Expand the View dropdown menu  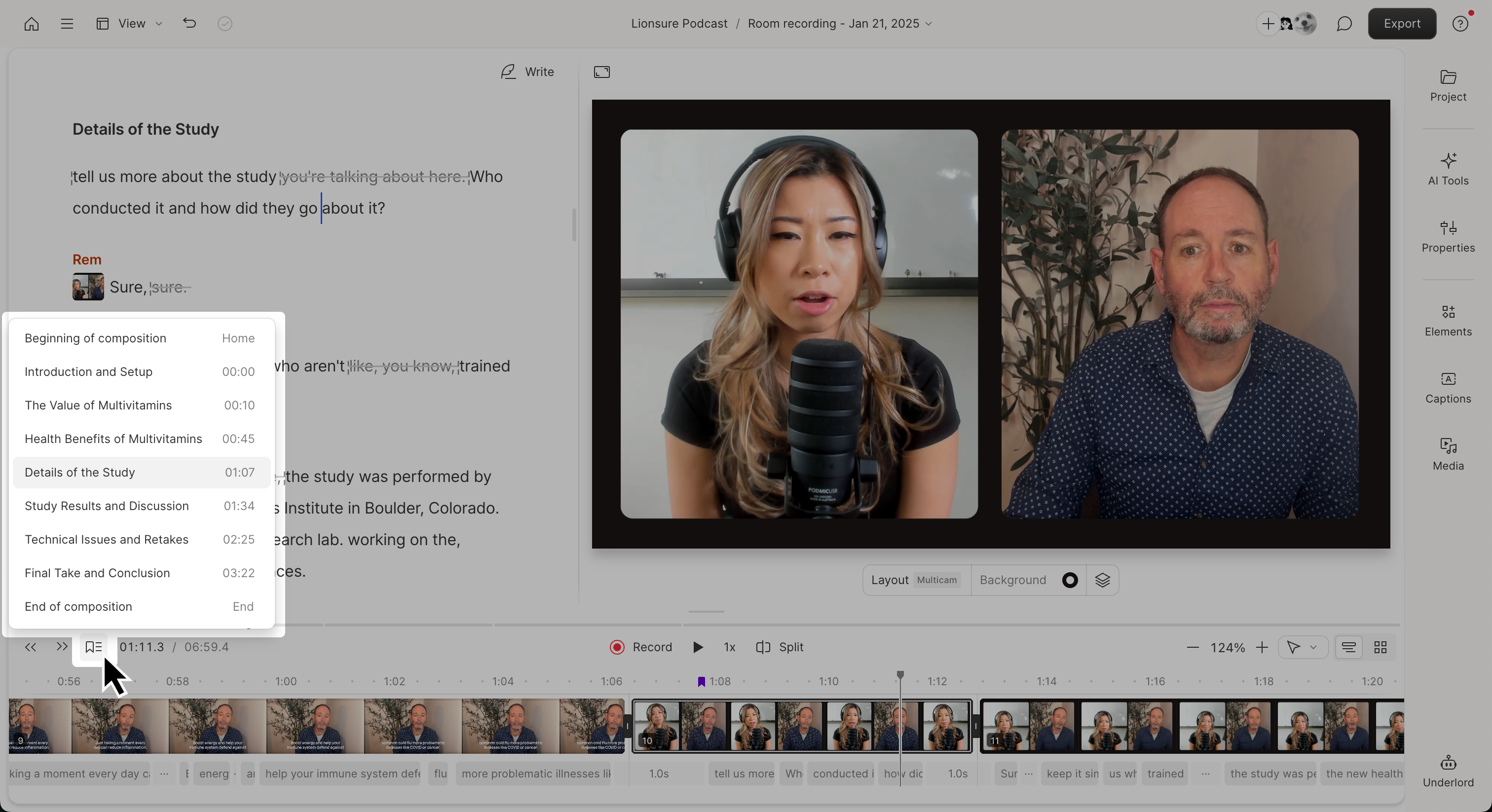(x=130, y=24)
